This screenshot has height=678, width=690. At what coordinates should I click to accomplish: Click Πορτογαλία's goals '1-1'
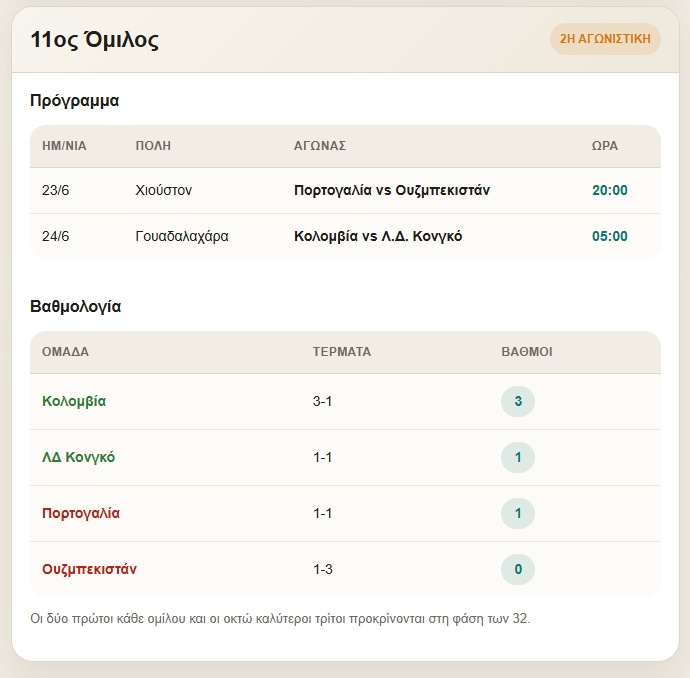[323, 513]
